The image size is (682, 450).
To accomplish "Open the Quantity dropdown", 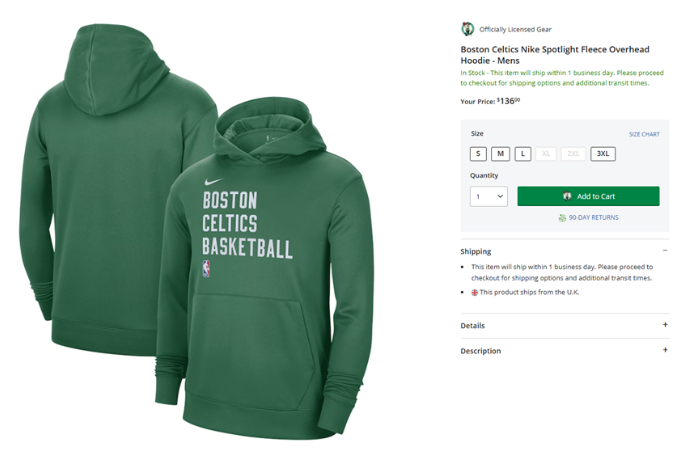I will [x=488, y=197].
